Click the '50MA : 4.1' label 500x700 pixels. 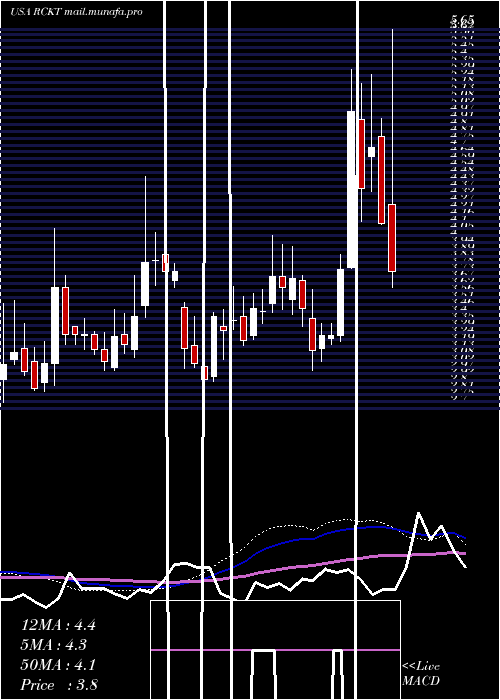58,665
